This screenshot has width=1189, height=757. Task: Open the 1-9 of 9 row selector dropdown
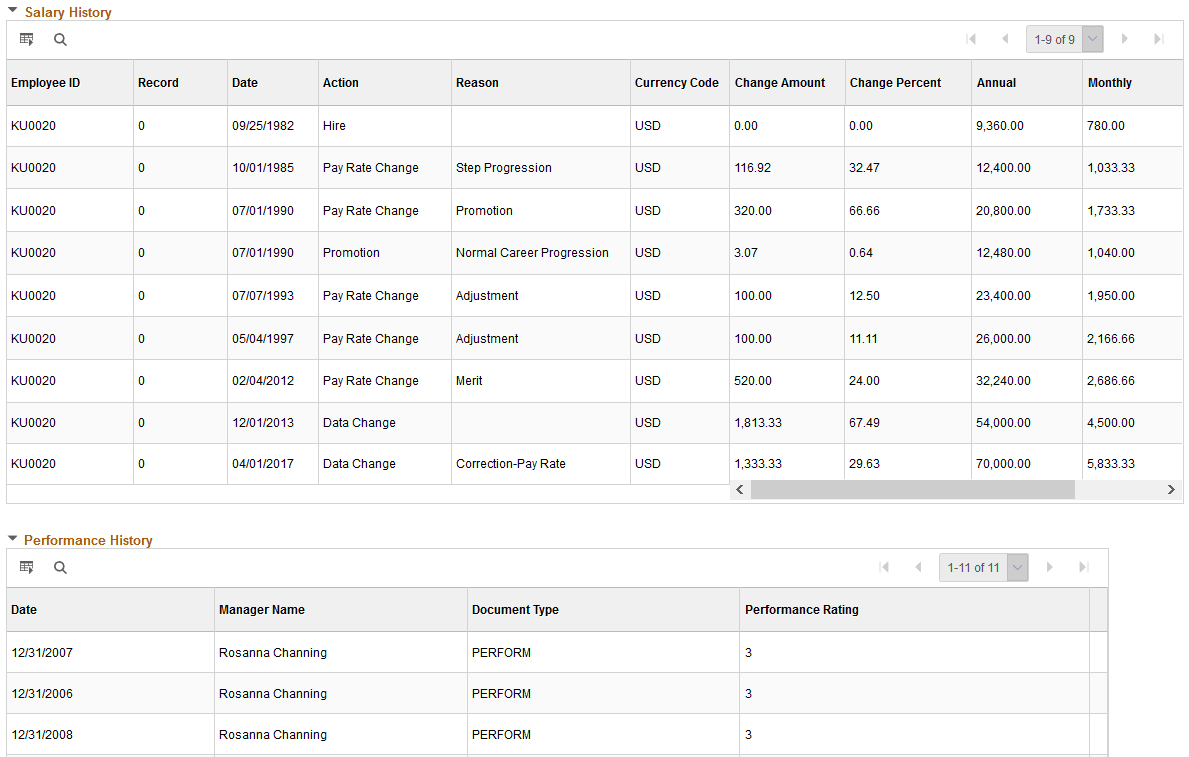pos(1093,39)
